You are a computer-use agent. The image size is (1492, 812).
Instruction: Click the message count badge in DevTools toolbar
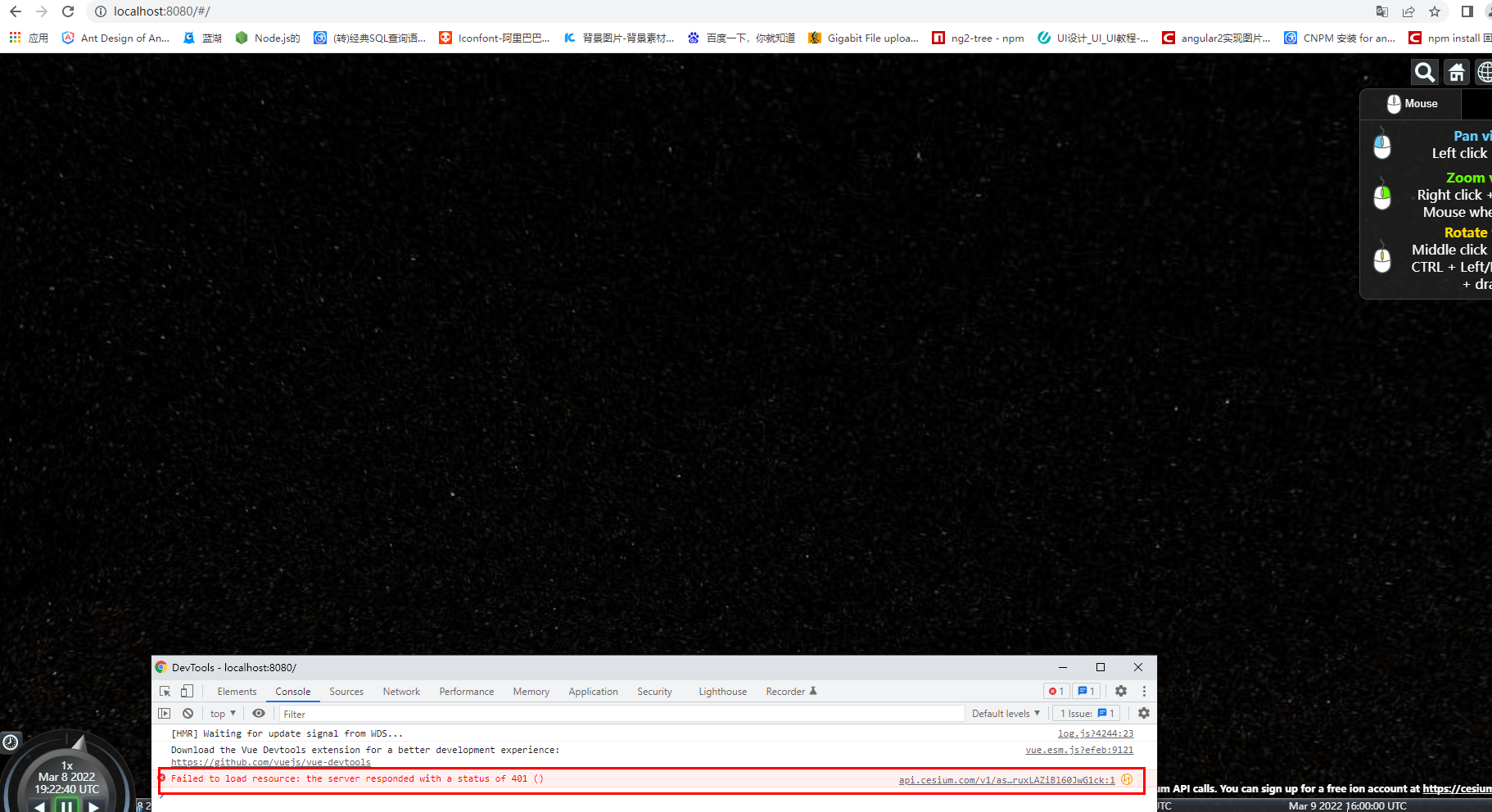(1086, 692)
